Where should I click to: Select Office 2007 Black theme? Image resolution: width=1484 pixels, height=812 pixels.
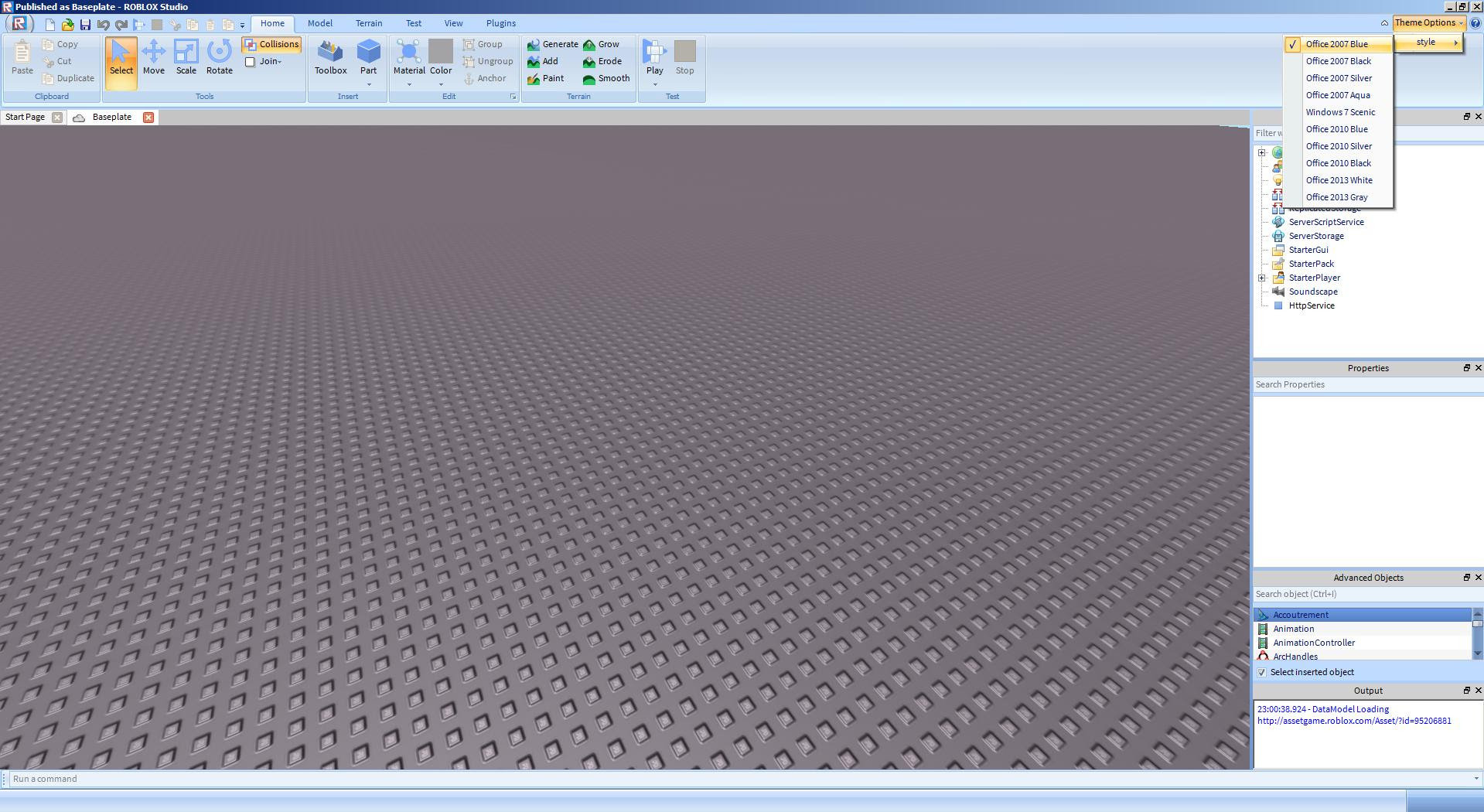pyautogui.click(x=1339, y=61)
